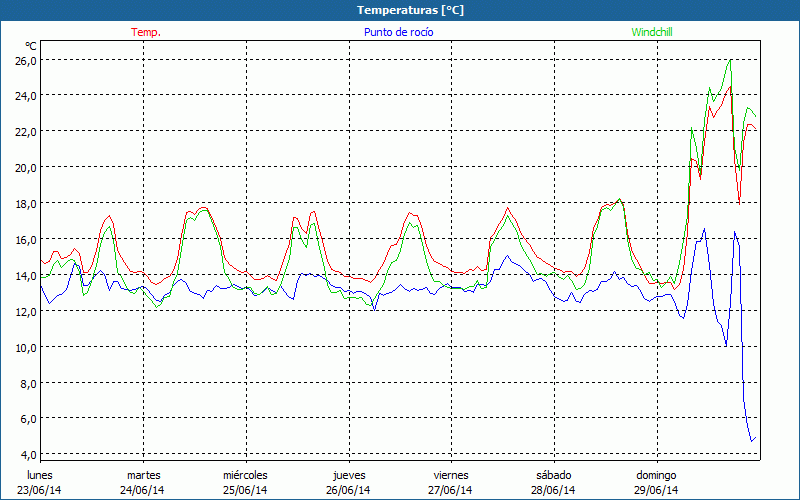
Task: Click the 4,0 y-axis value
Action: [x=28, y=455]
